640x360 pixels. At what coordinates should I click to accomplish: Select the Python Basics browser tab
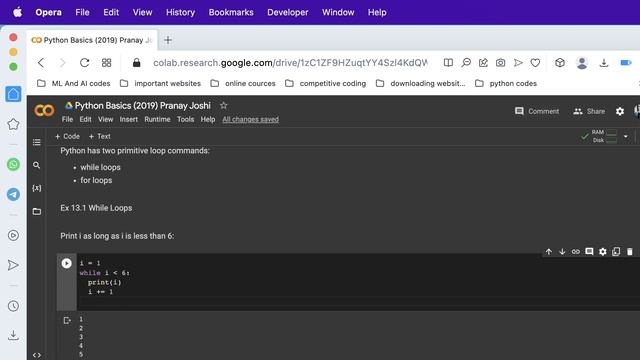pyautogui.click(x=92, y=40)
